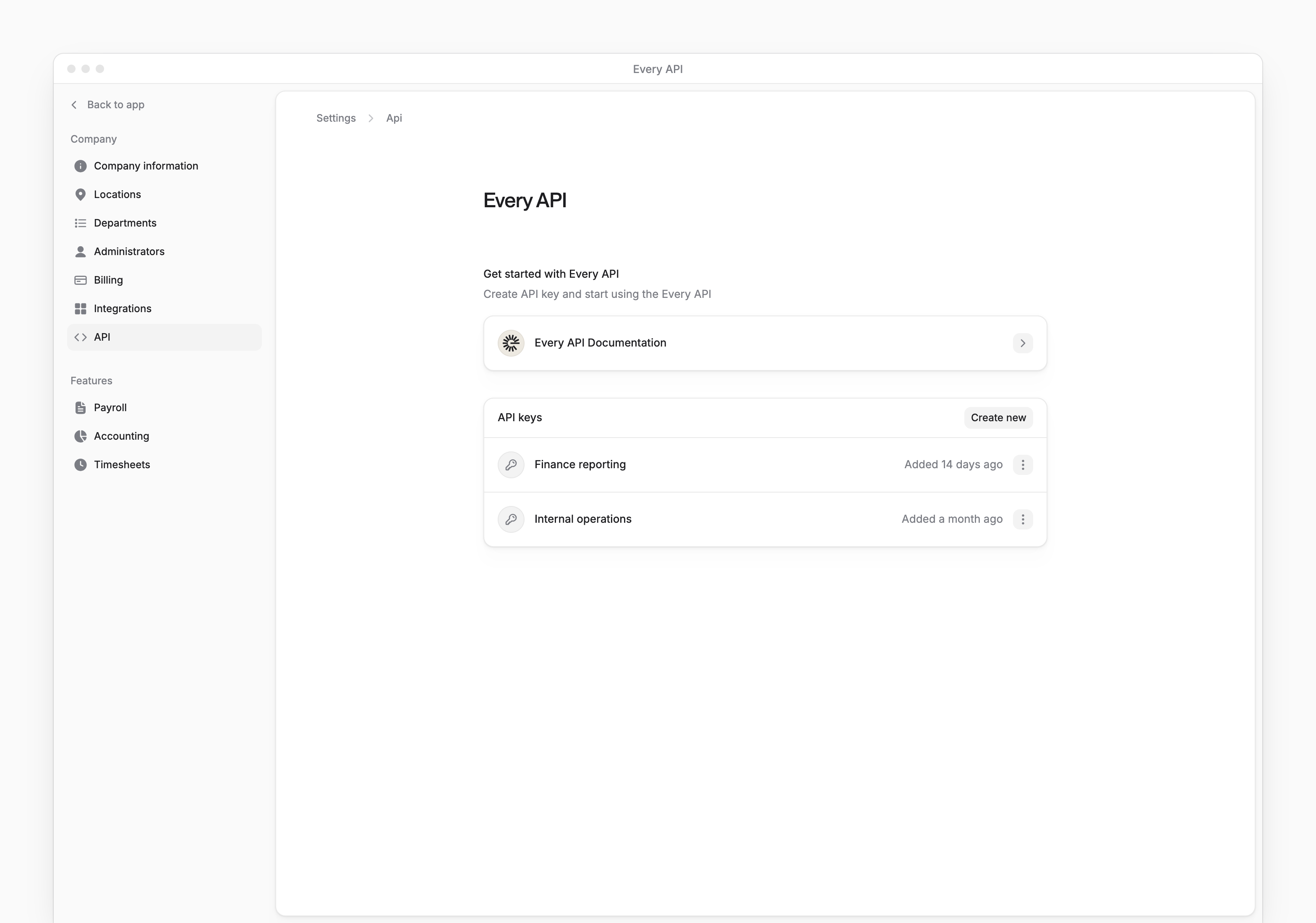This screenshot has width=1316, height=923.
Task: Click the 'Added 14 days ago' text
Action: [x=953, y=465]
